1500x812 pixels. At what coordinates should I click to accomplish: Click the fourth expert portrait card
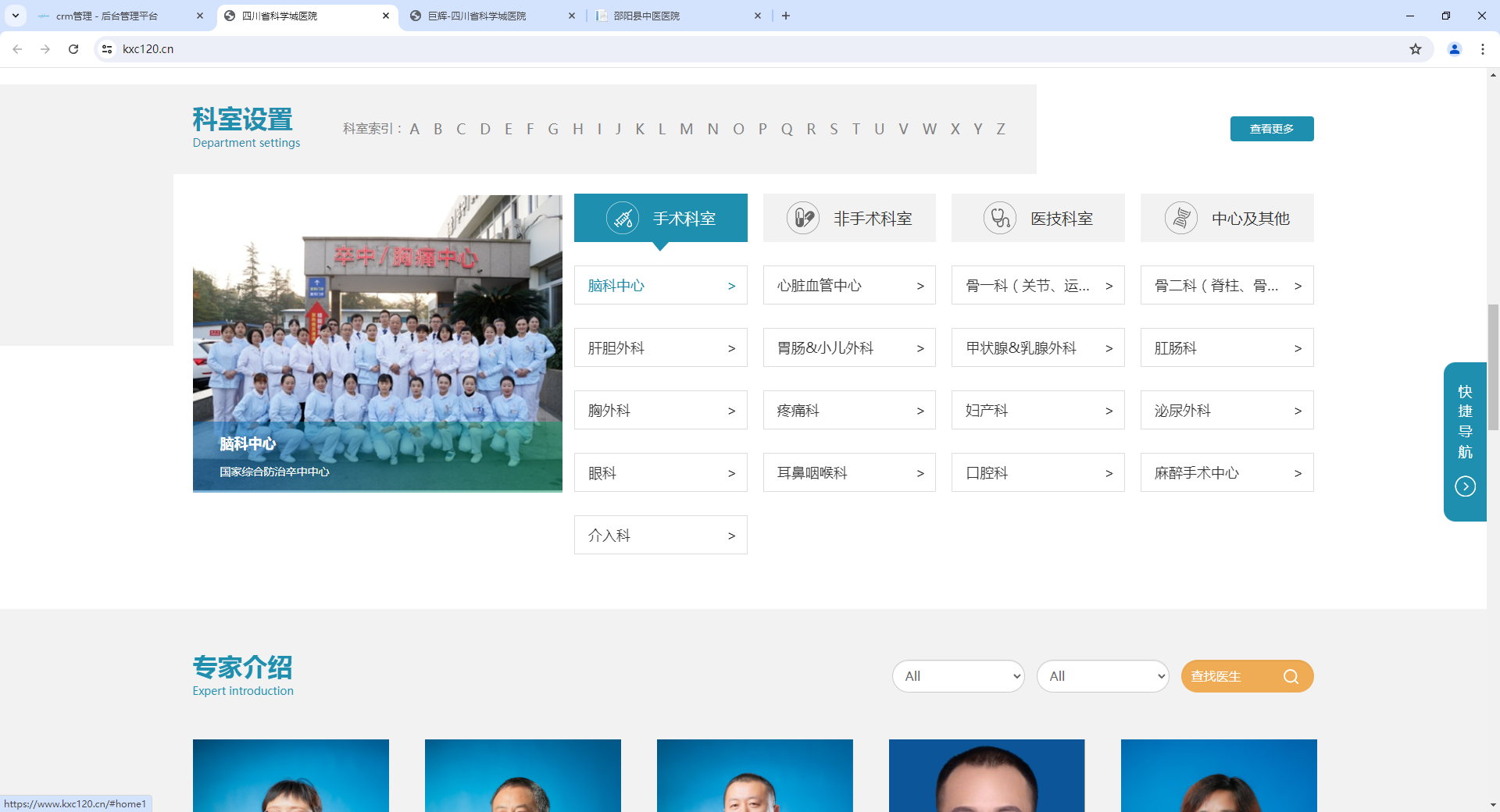pyautogui.click(x=987, y=775)
